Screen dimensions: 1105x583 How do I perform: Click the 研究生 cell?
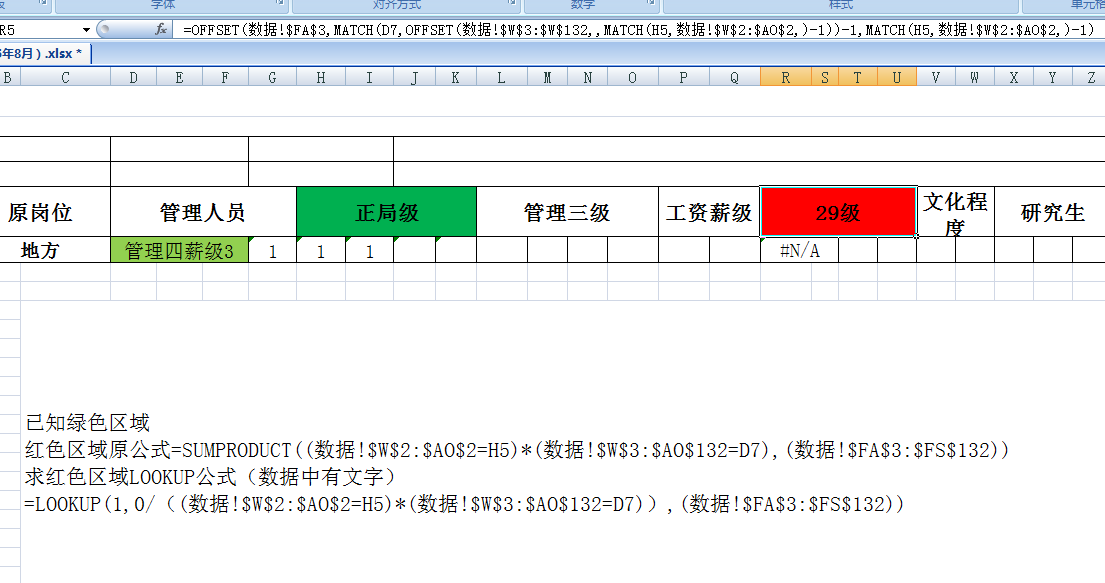click(x=1052, y=212)
